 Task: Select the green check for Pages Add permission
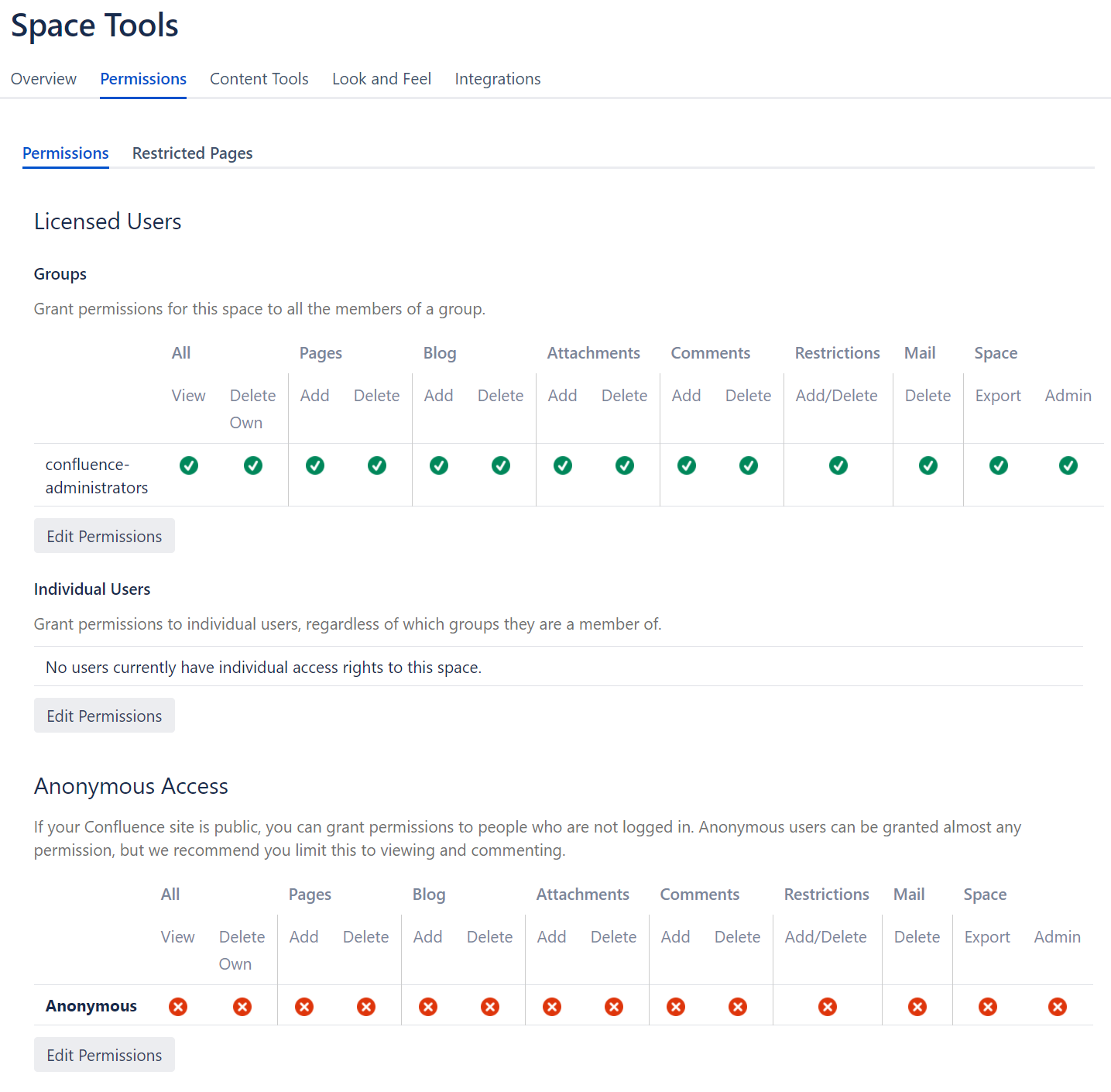point(315,465)
